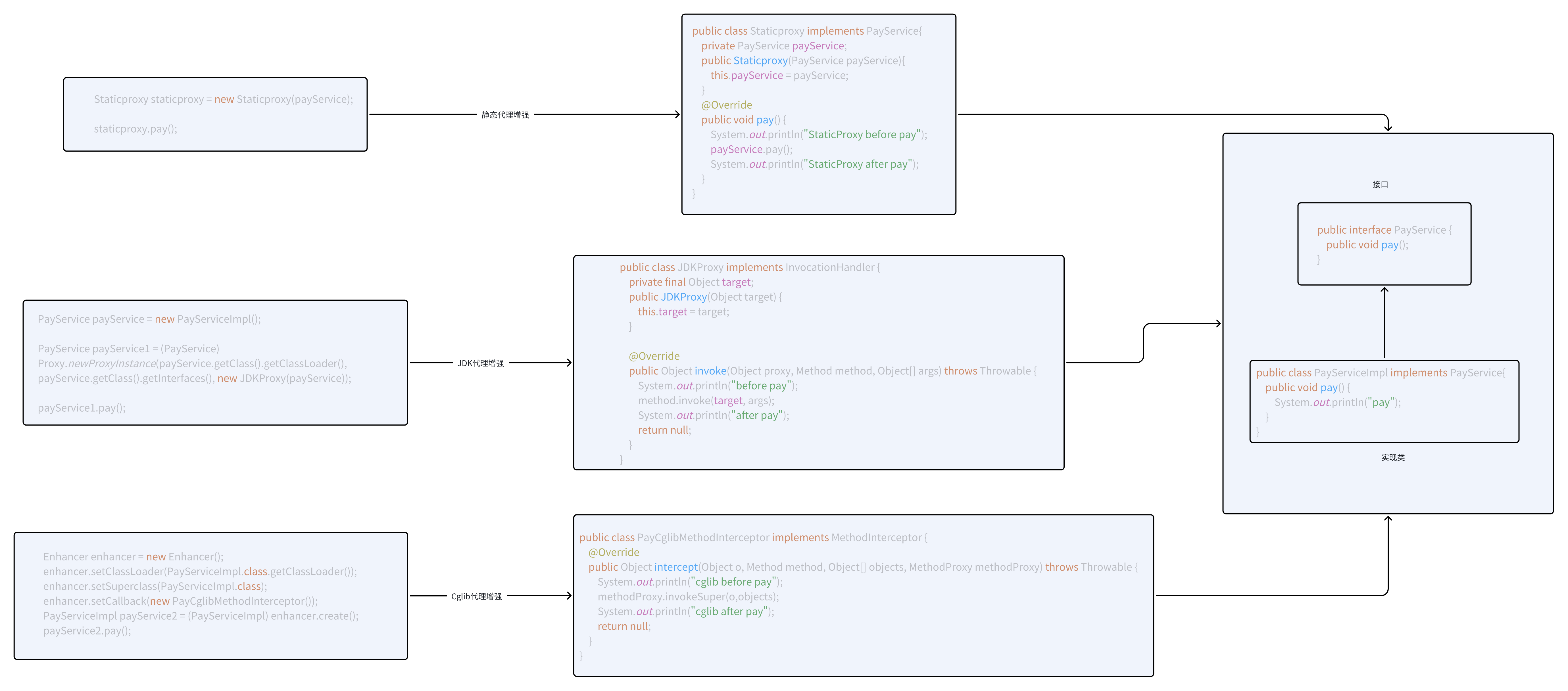Click the Cglib代理增强 connector label

coord(477,596)
